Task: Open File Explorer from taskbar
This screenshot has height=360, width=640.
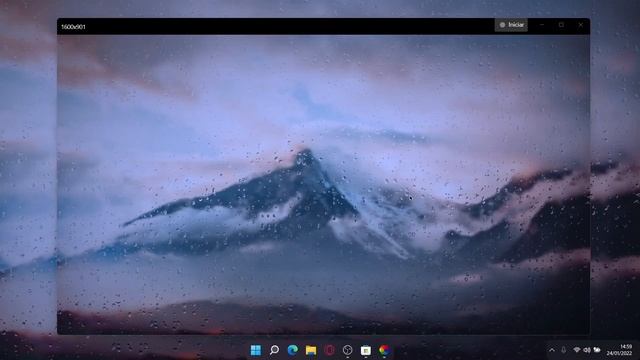Action: (311, 350)
